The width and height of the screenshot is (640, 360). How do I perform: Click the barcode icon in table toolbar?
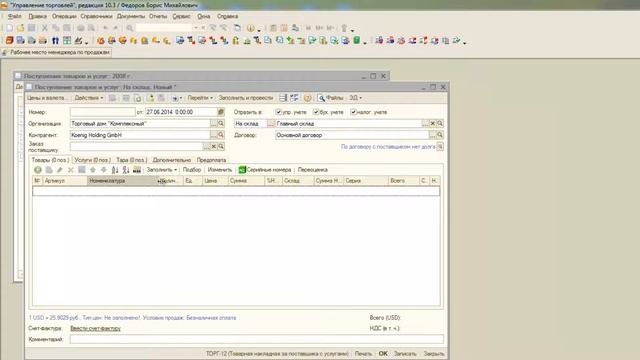click(x=137, y=170)
